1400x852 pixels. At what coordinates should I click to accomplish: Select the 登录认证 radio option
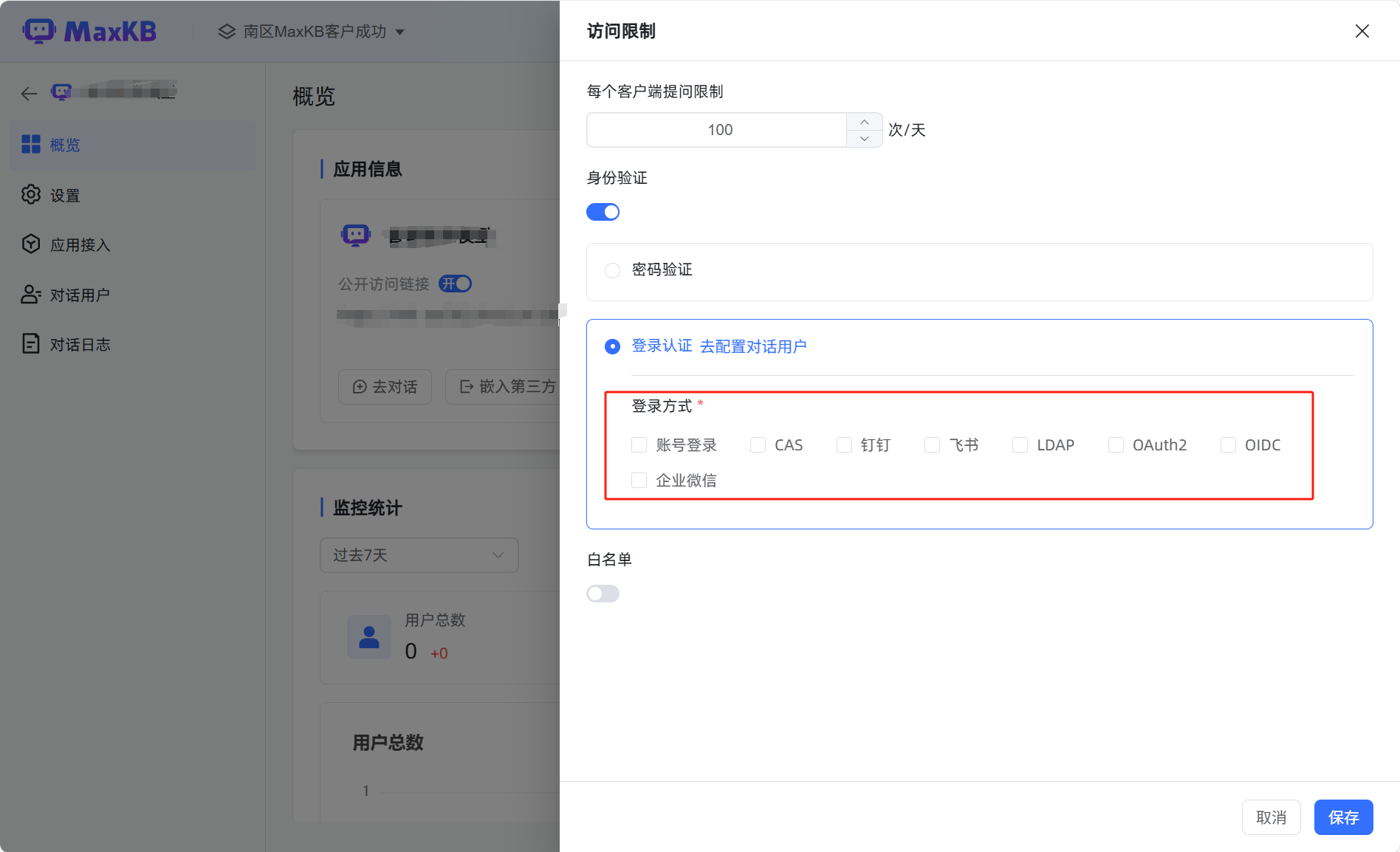click(612, 346)
